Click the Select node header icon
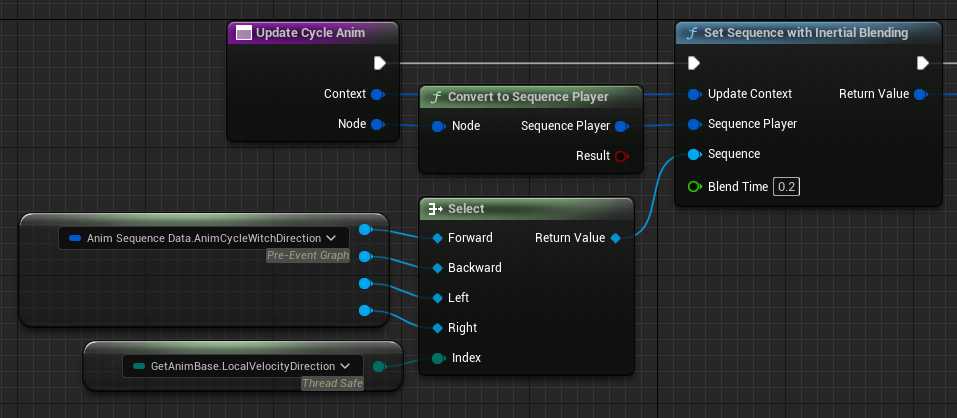 [435, 209]
